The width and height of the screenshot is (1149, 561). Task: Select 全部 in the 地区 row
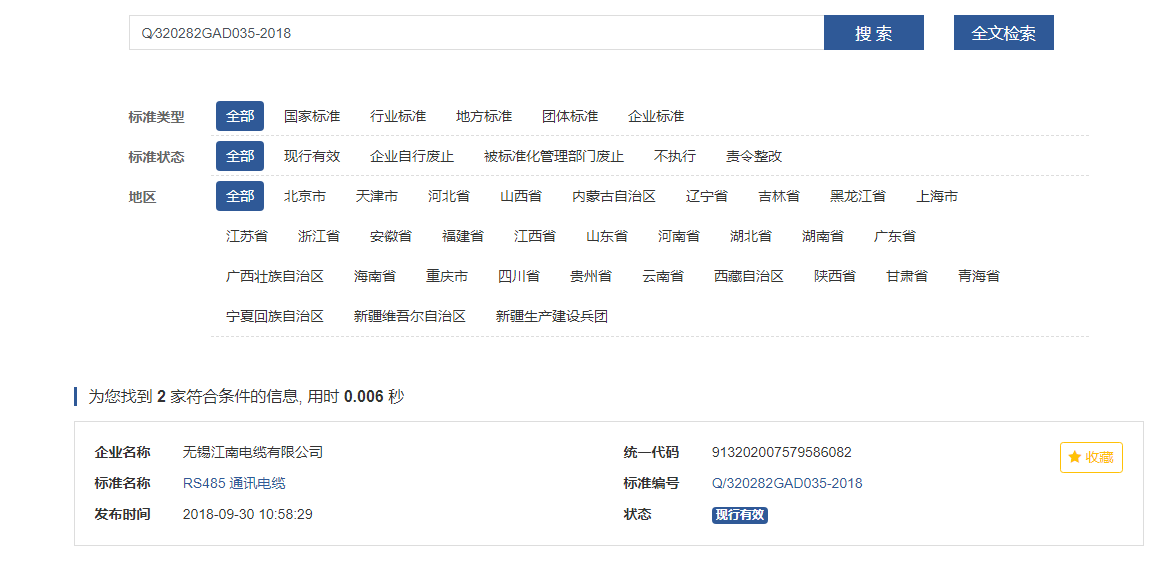(x=240, y=196)
